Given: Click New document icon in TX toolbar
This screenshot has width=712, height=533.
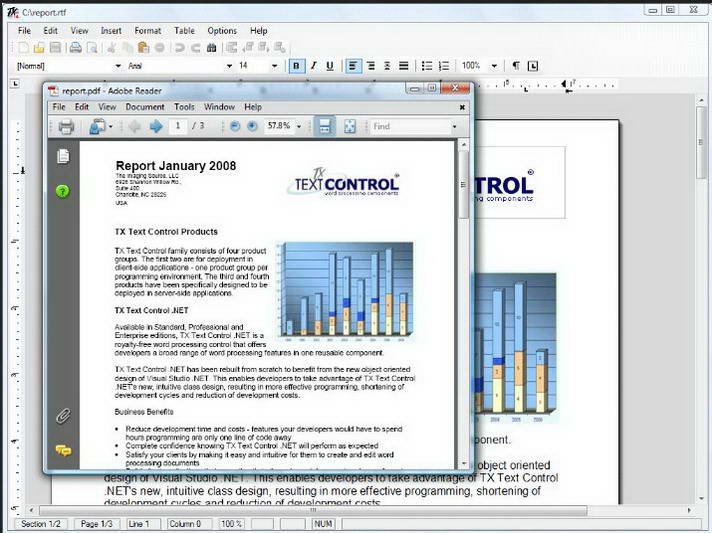Looking at the screenshot, I should 24,48.
